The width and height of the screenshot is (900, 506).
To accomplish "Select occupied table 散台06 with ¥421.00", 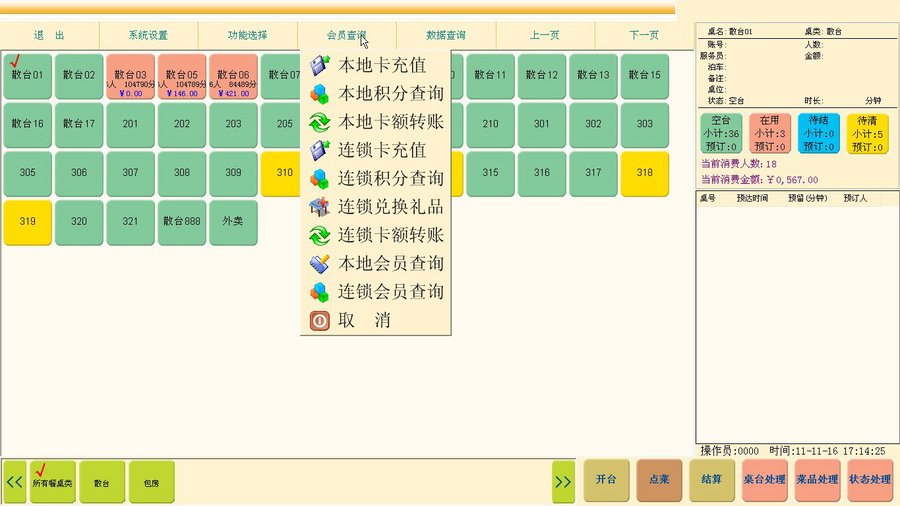I will 233,76.
